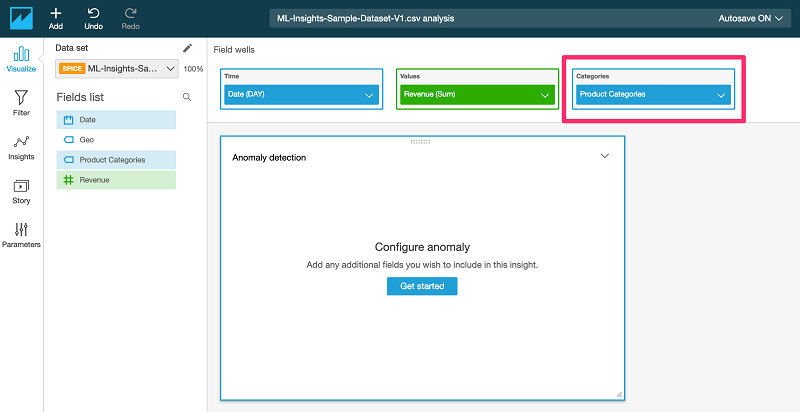Click the resize grip of anomaly visual
This screenshot has width=800, height=412.
pos(619,395)
